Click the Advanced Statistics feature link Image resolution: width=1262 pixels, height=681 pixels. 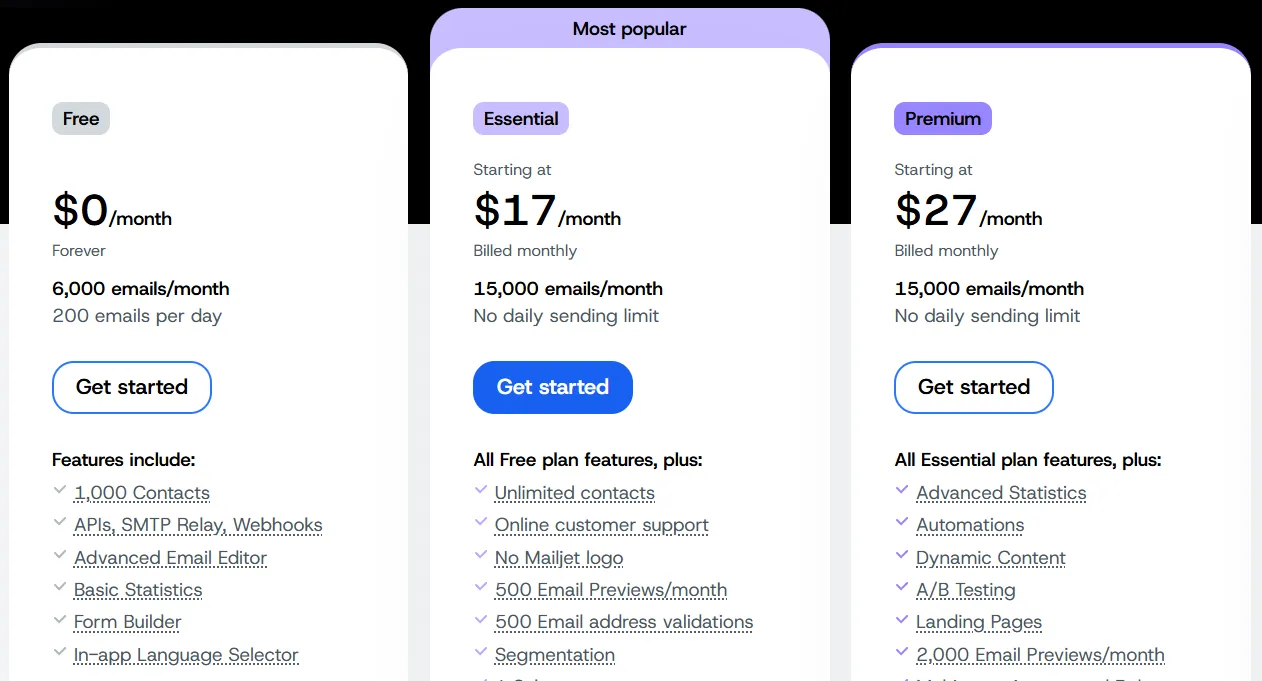(x=1001, y=493)
